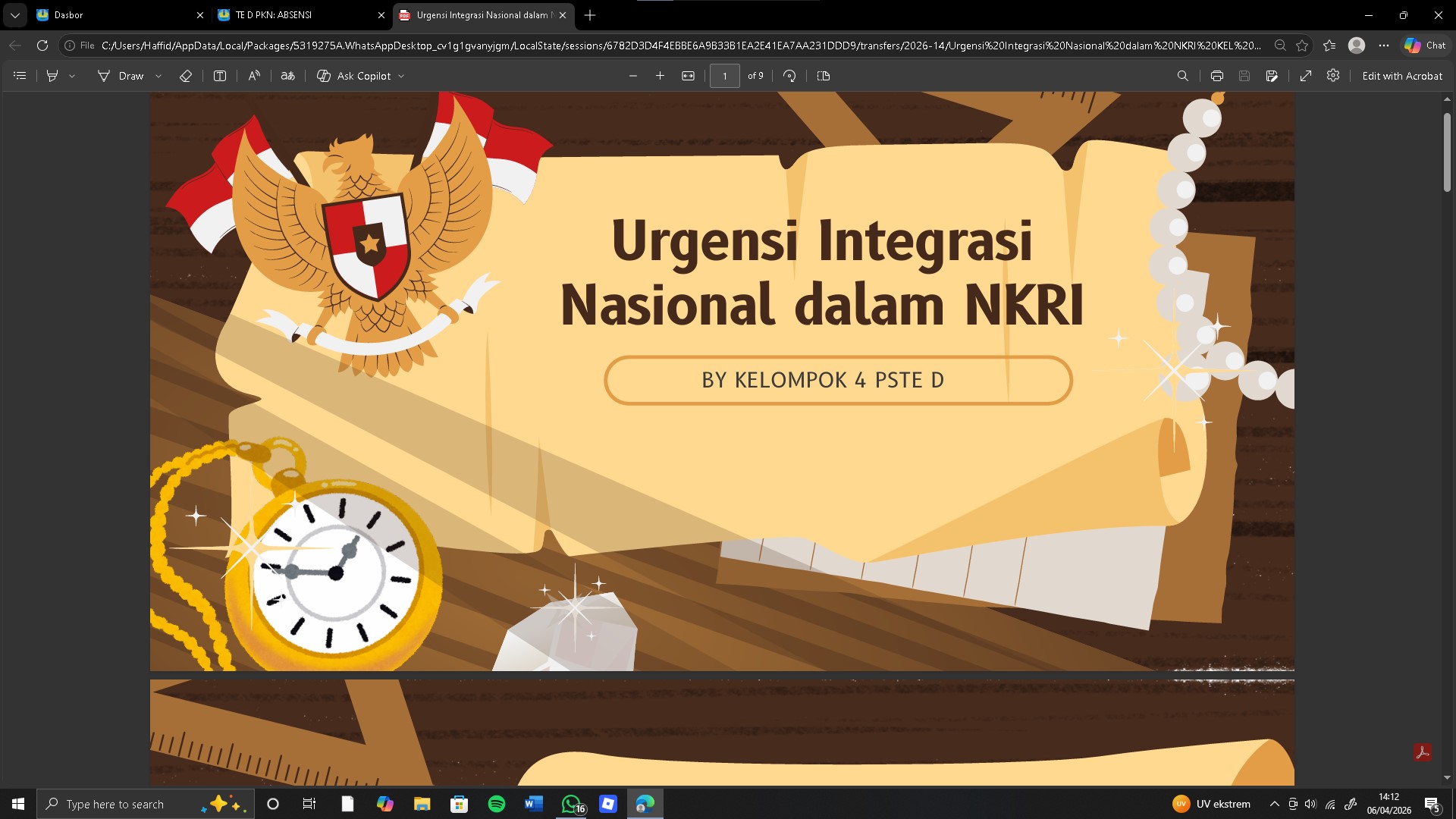The image size is (1456, 819).
Task: Zoom in the PDF page
Action: (660, 76)
